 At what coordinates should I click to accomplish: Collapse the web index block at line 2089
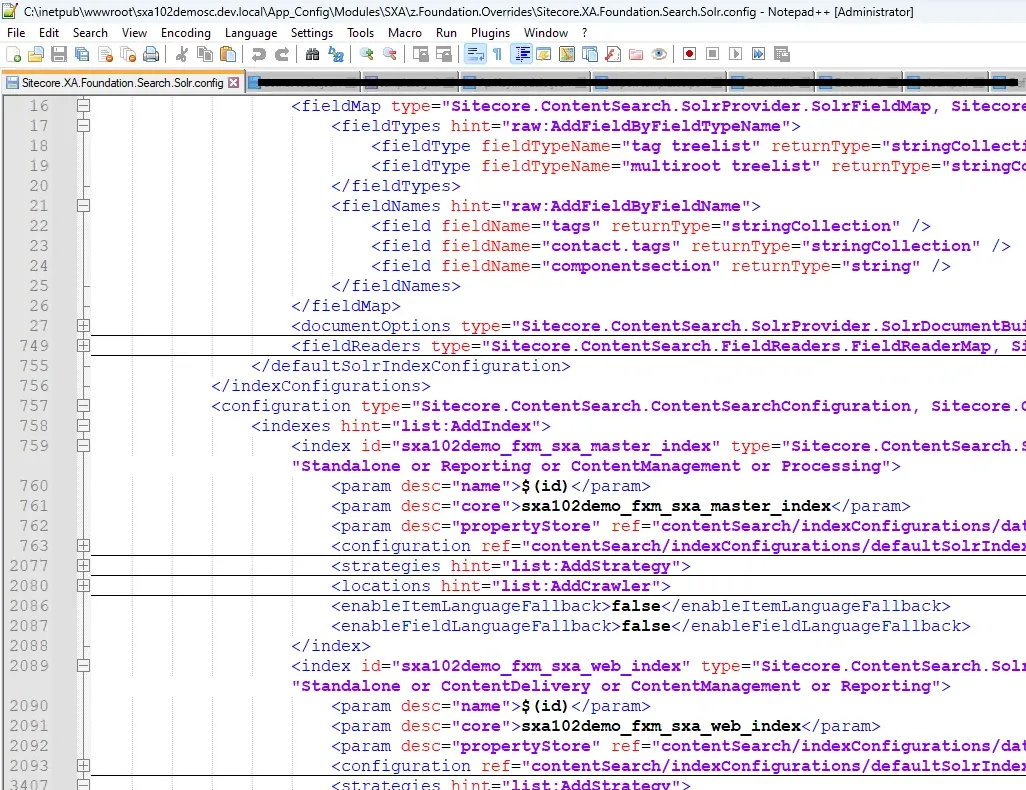click(x=83, y=666)
